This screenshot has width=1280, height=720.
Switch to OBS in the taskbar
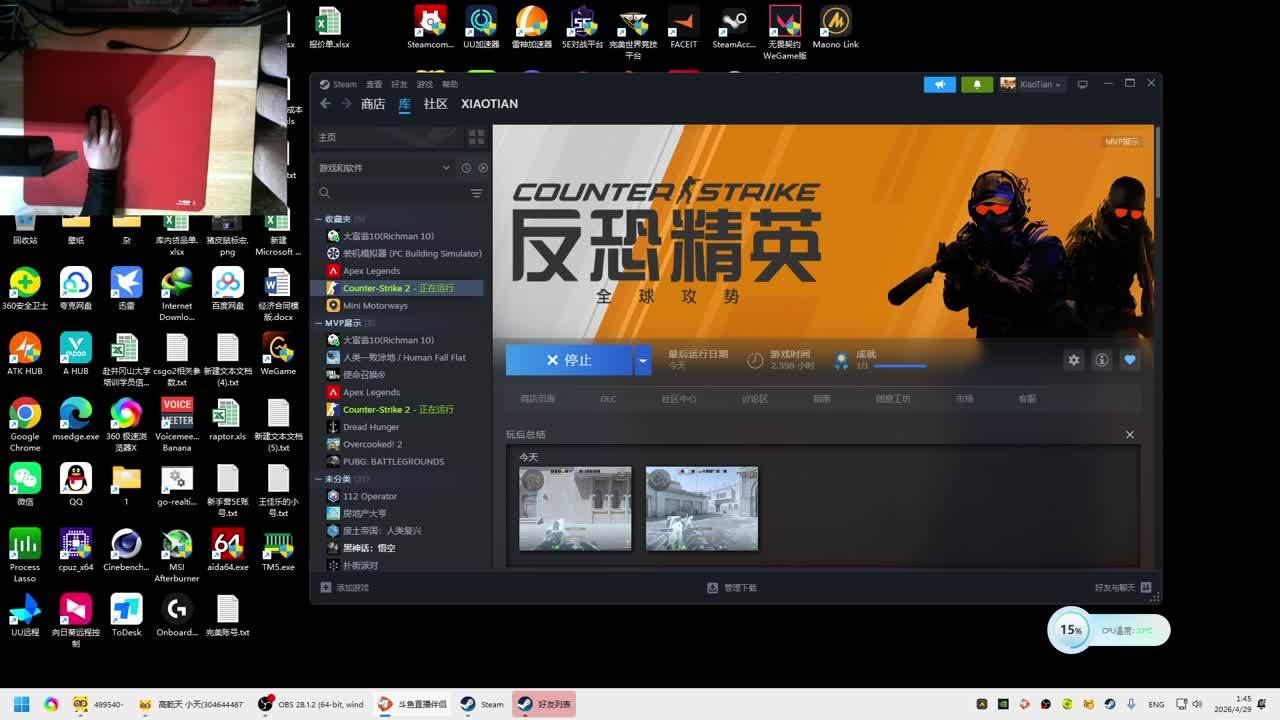point(311,704)
